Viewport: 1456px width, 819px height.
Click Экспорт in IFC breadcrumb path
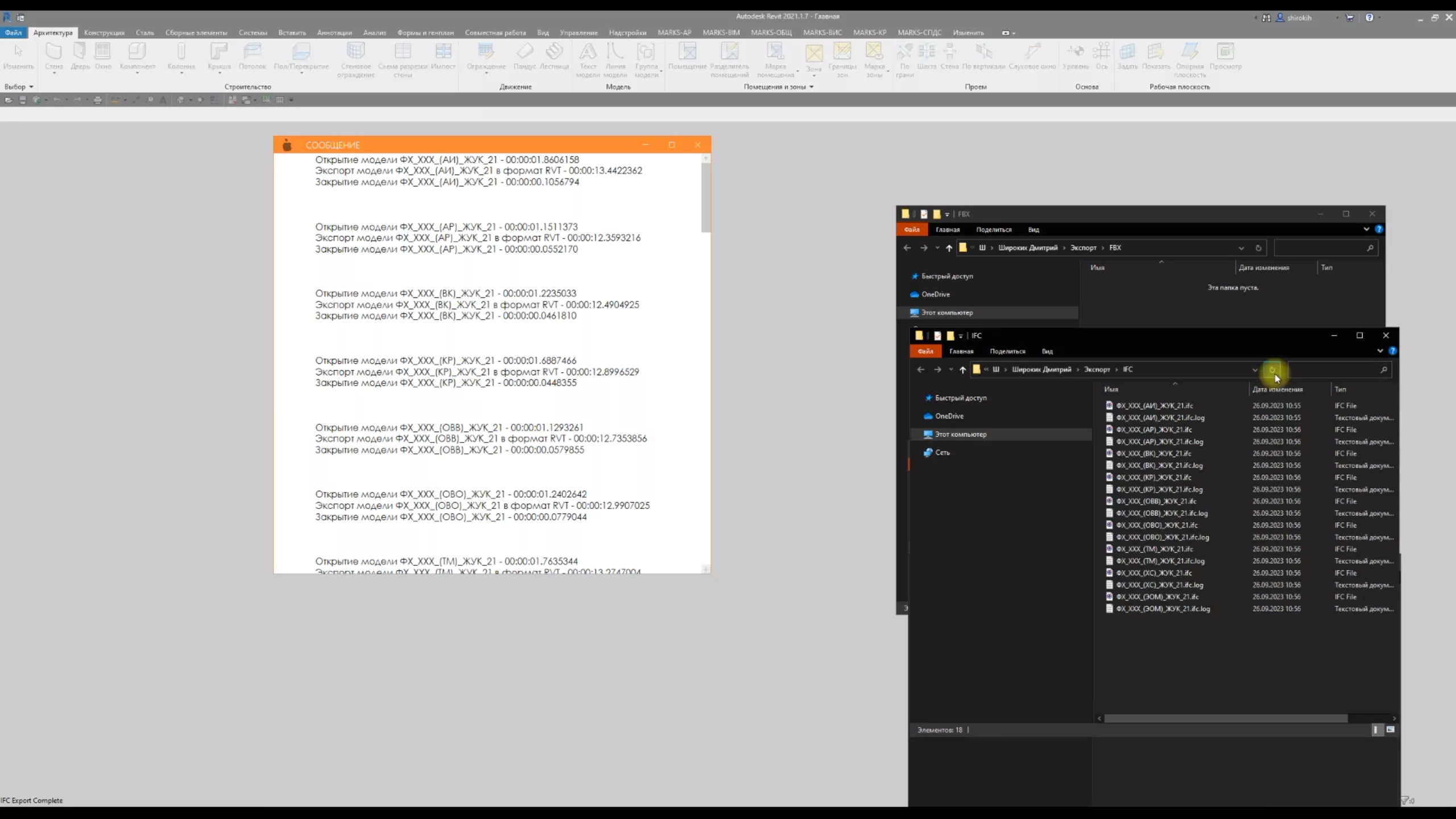click(x=1097, y=370)
